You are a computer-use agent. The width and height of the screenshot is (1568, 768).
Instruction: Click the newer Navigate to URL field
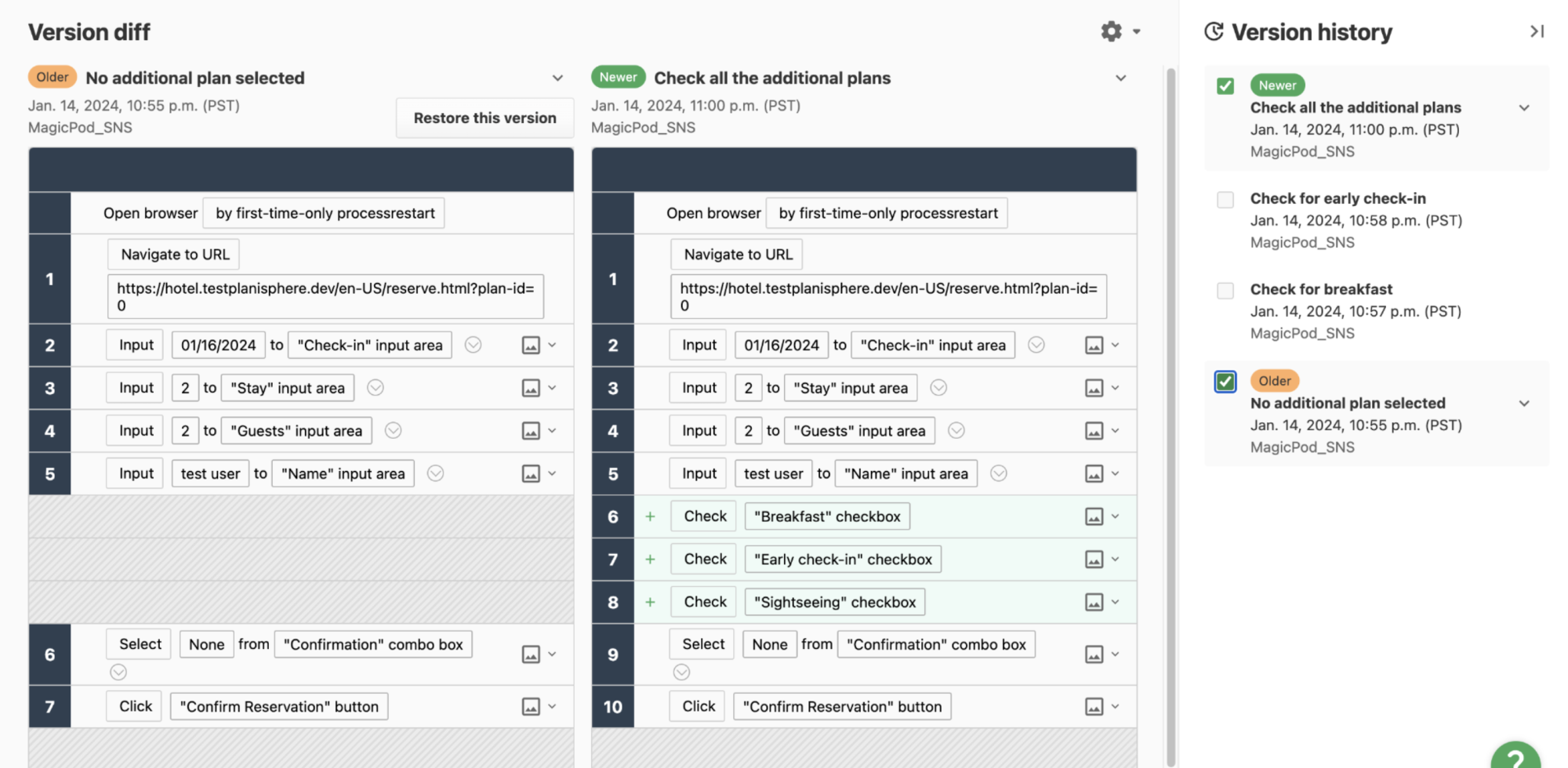click(x=888, y=296)
